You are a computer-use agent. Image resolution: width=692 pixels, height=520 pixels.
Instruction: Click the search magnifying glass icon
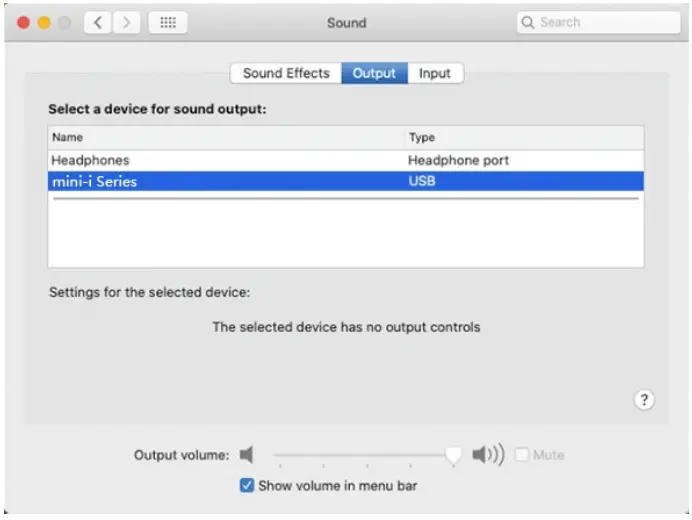pyautogui.click(x=528, y=23)
